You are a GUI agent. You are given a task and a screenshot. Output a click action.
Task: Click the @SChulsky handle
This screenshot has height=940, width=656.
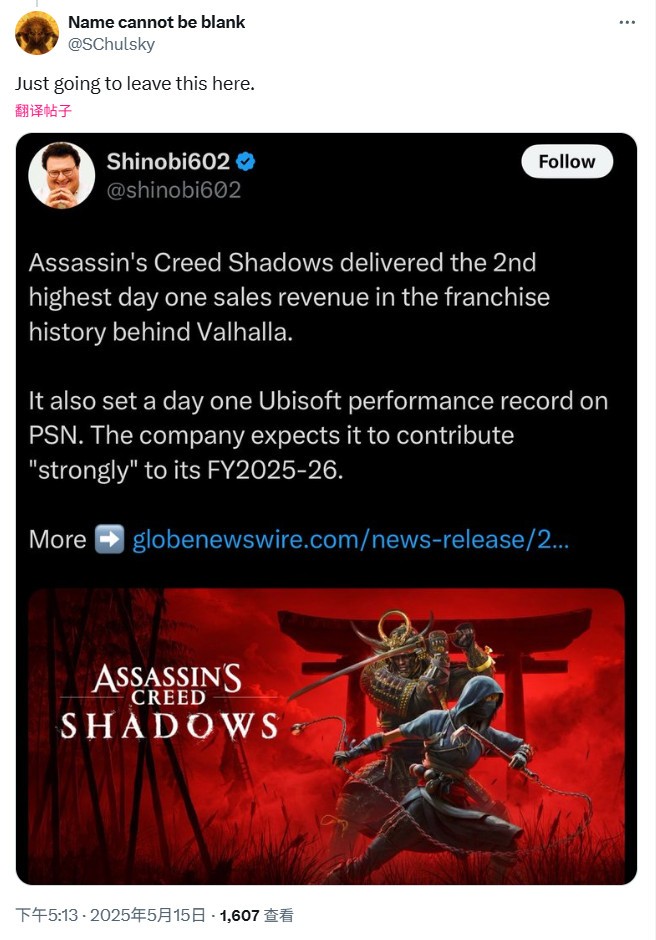(x=112, y=44)
